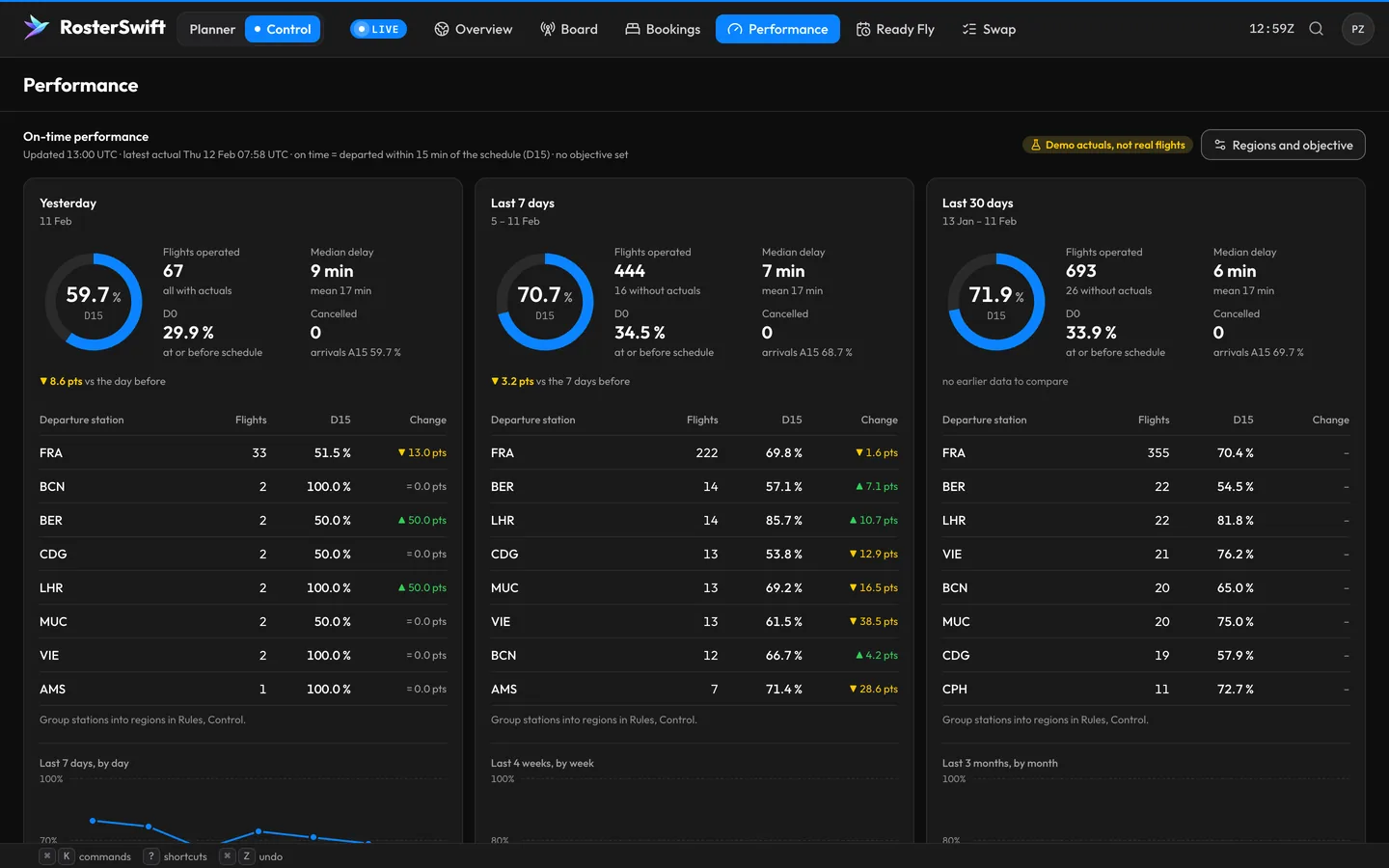Viewport: 1389px width, 868px height.
Task: Click 'Last 4 weeks, by week' chart title
Action: coord(542,763)
